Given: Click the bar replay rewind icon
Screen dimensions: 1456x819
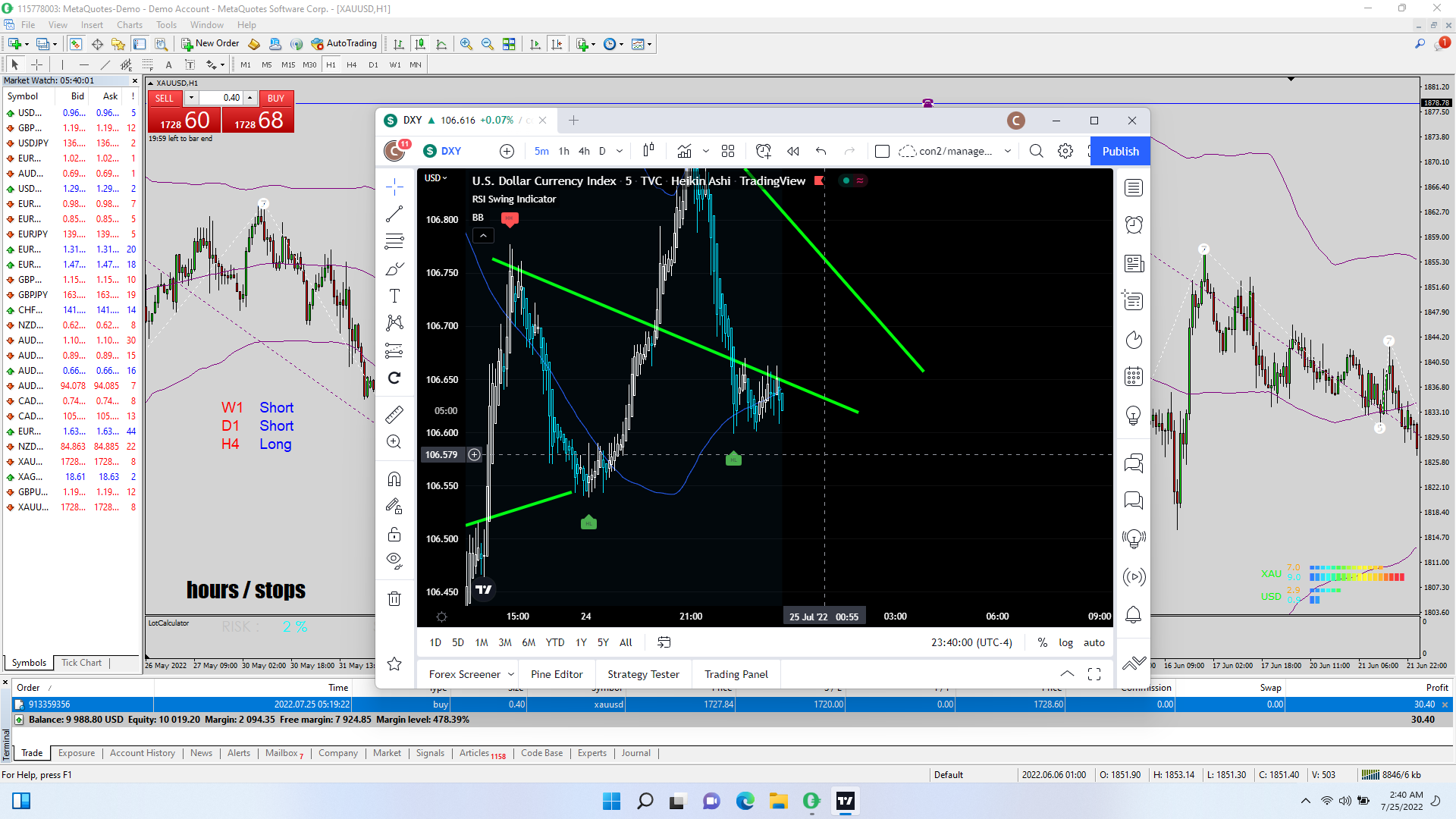Looking at the screenshot, I should pos(793,151).
